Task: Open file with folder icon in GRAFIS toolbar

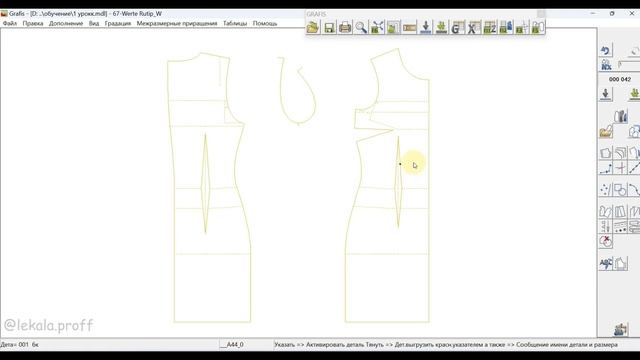Action: point(313,27)
